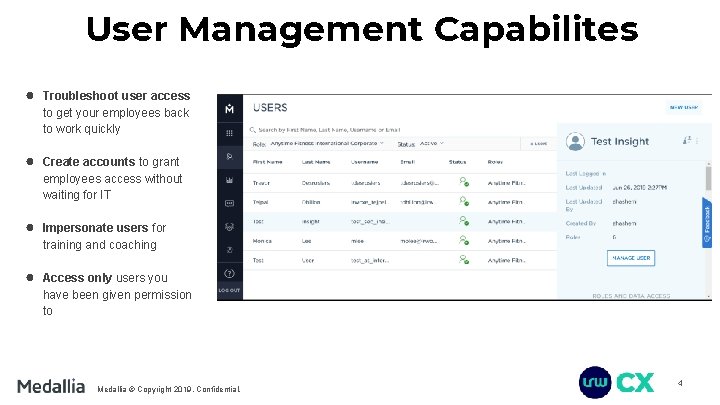Open the bar chart reports icon in the sidebar
This screenshot has width=720, height=405.
[230, 180]
